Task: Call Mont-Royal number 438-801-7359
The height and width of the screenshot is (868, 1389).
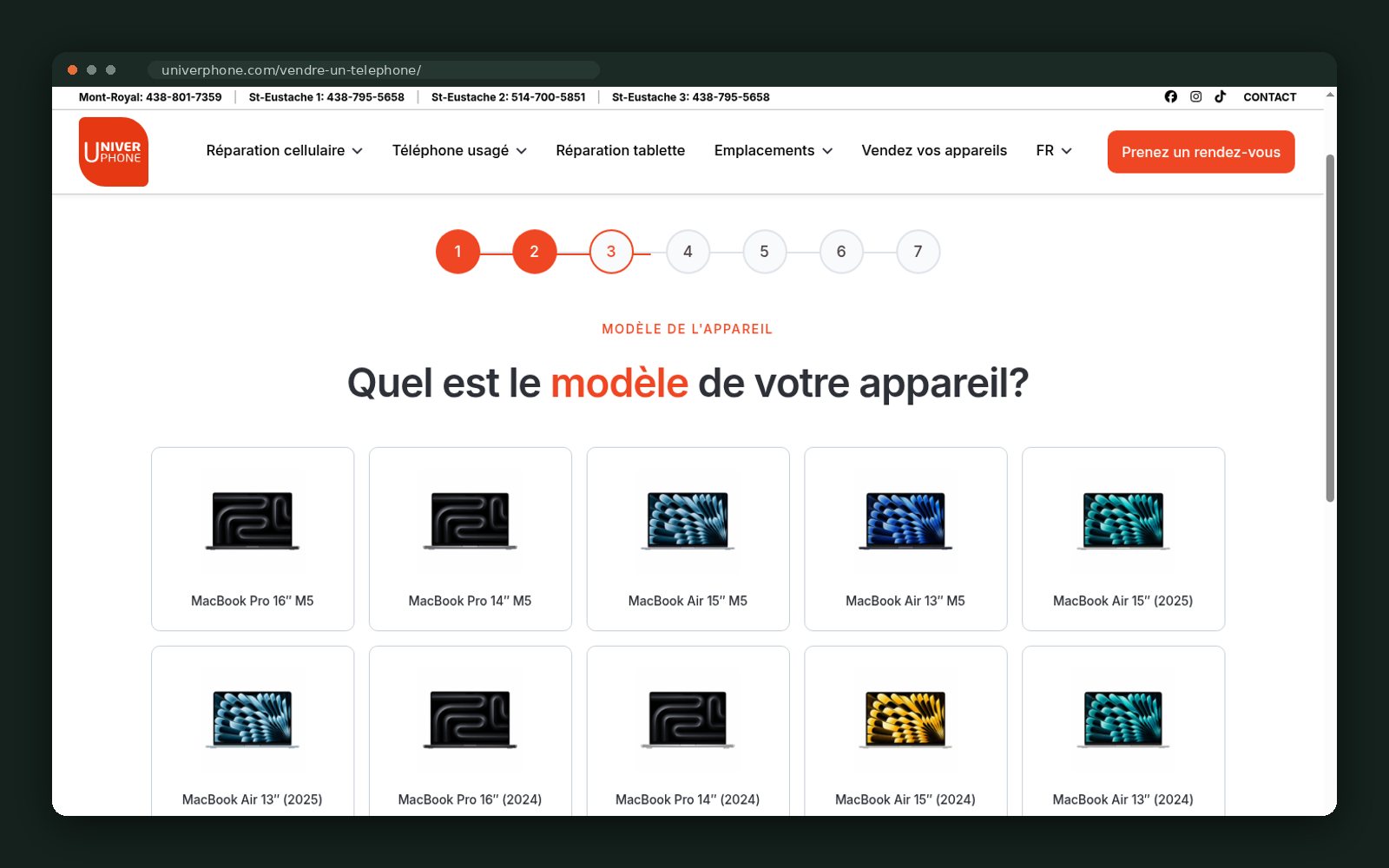Action: click(150, 97)
